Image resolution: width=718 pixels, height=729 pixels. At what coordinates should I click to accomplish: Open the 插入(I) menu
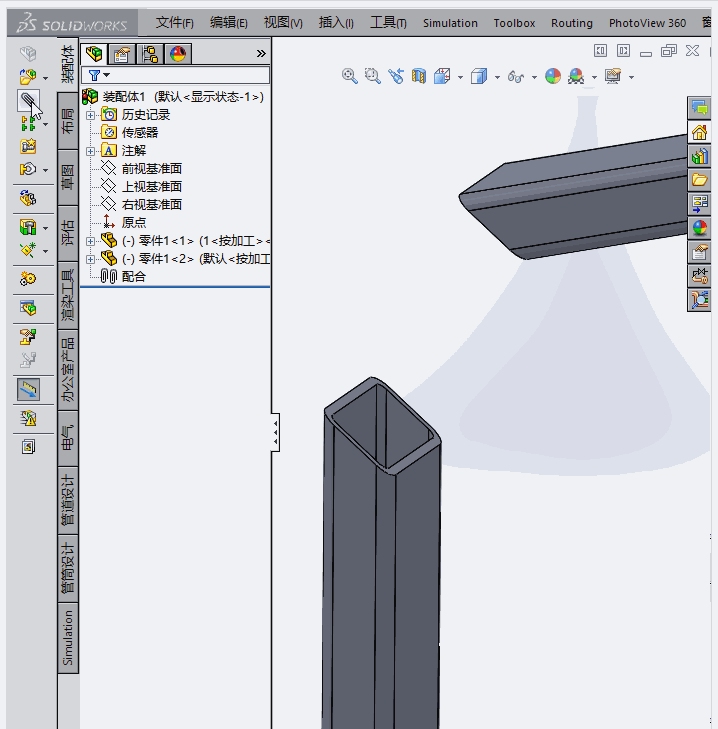(x=336, y=22)
